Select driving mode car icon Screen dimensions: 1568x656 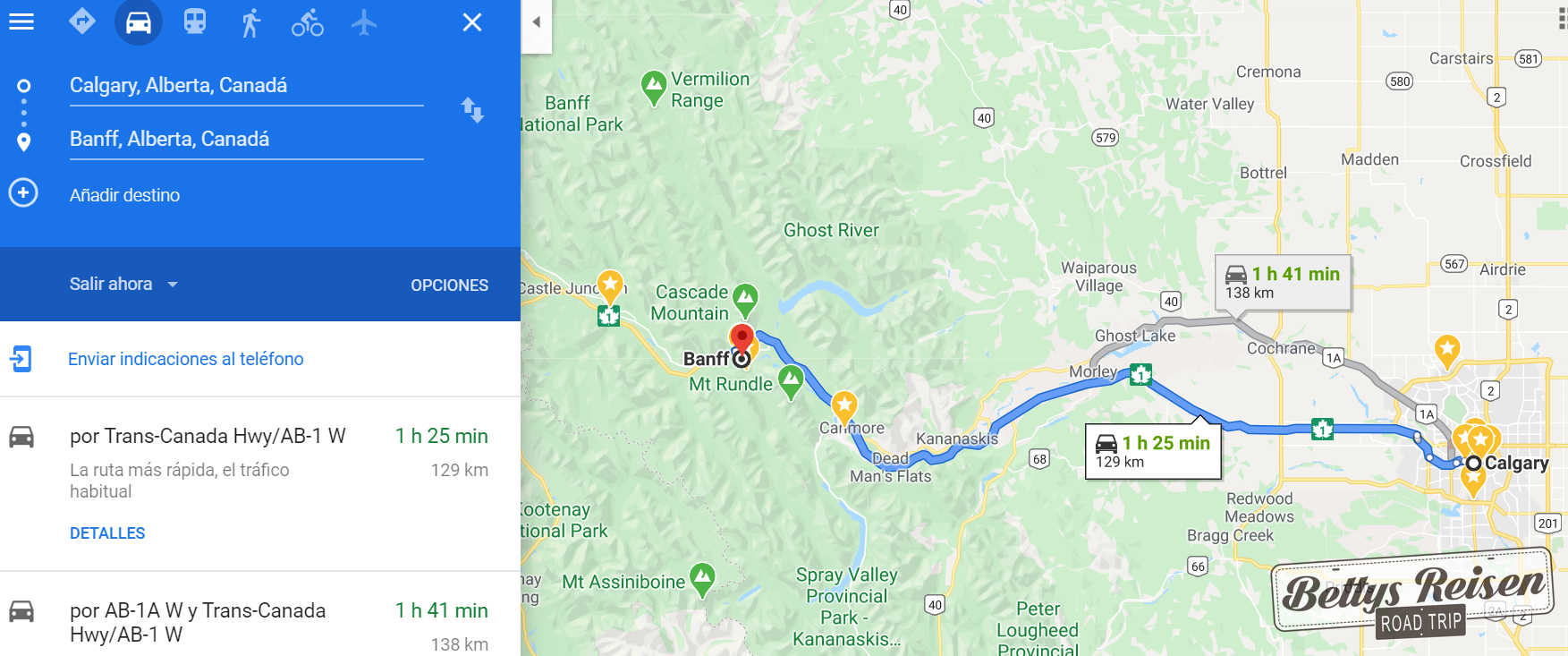click(x=139, y=21)
